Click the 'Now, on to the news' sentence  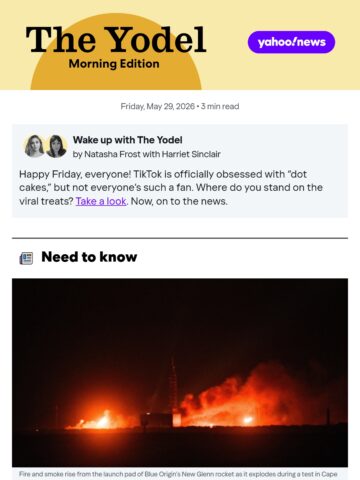[x=179, y=201]
